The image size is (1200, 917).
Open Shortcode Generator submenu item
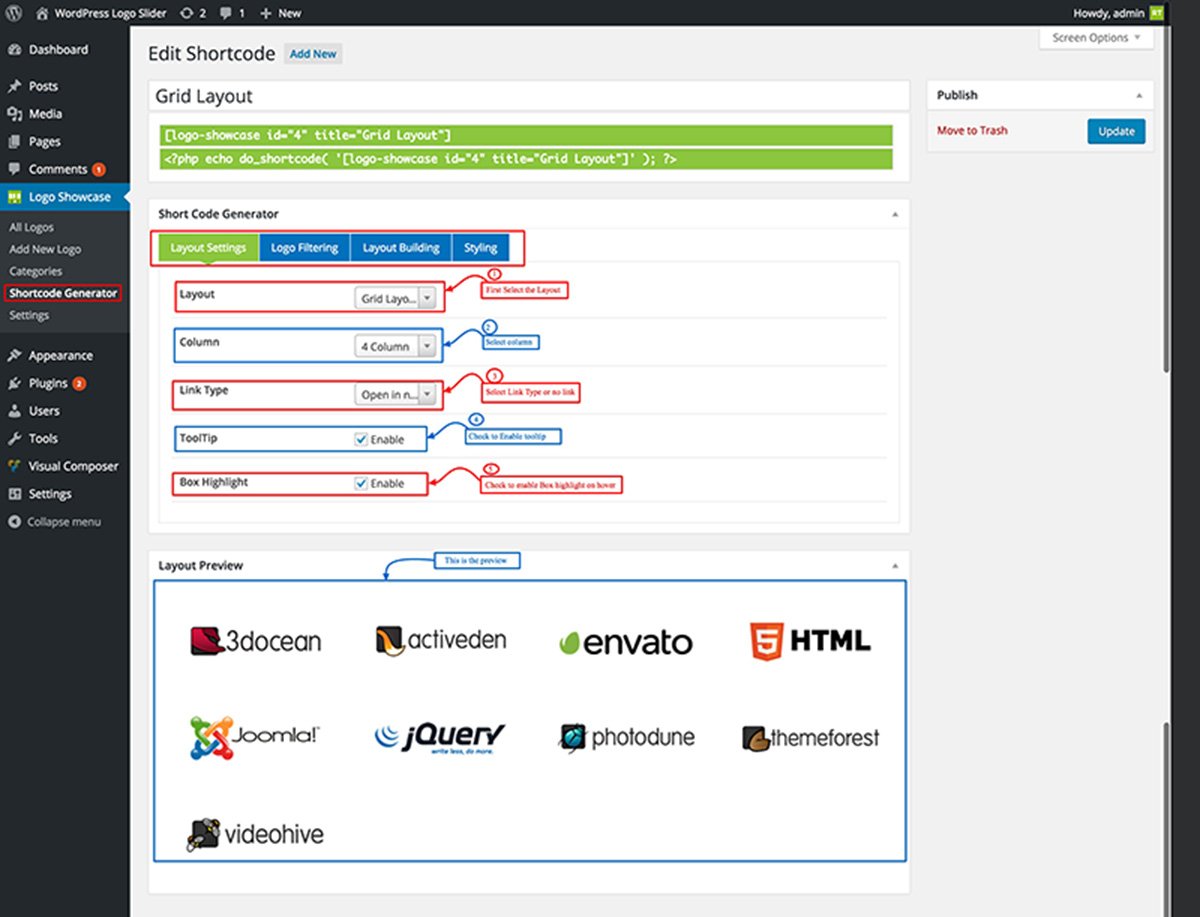click(62, 294)
